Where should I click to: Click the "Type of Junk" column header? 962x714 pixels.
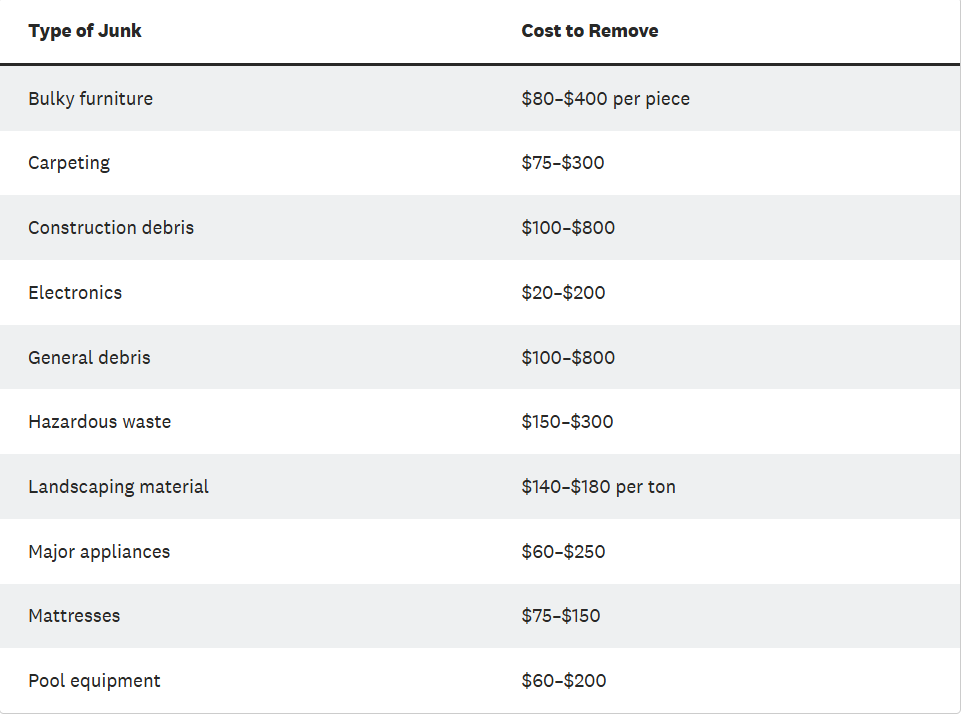[x=85, y=31]
